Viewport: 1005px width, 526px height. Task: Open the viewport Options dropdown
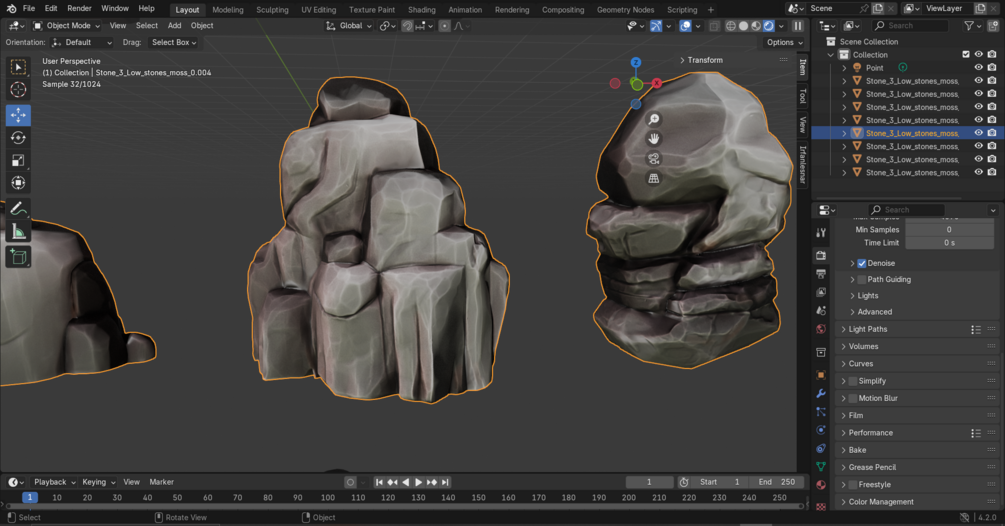pyautogui.click(x=785, y=43)
